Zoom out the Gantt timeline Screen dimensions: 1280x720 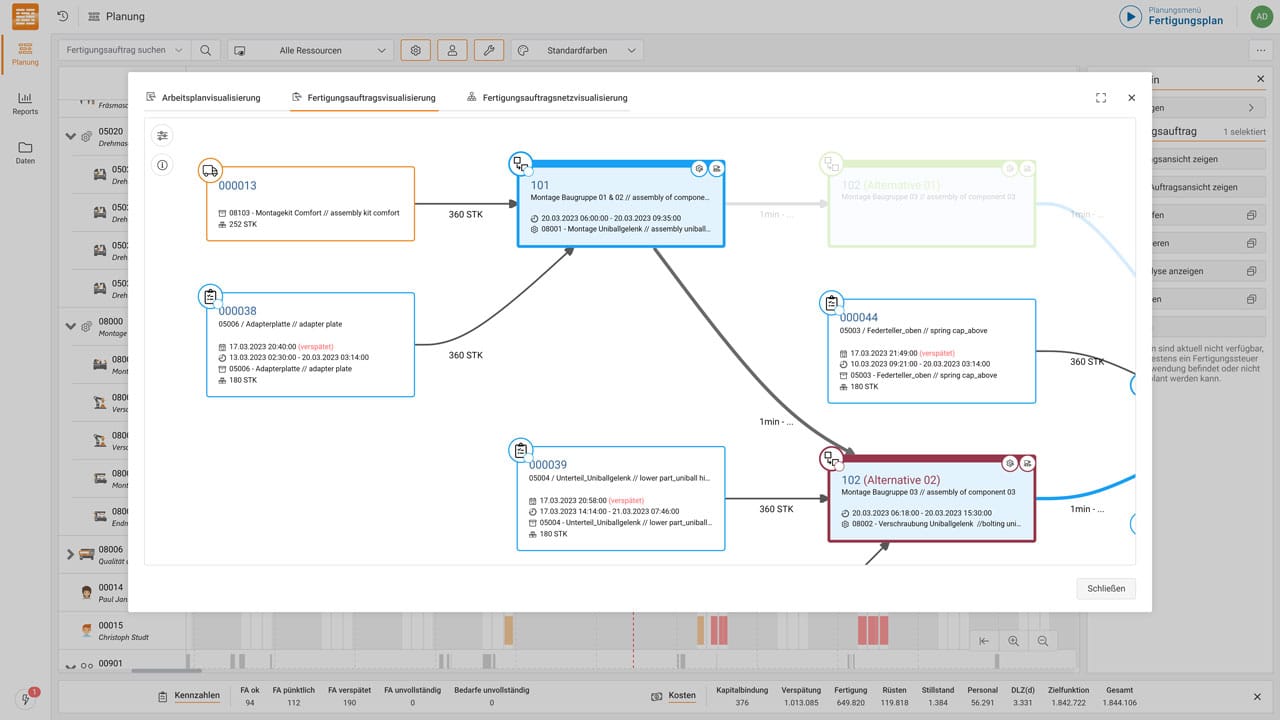(x=1043, y=641)
